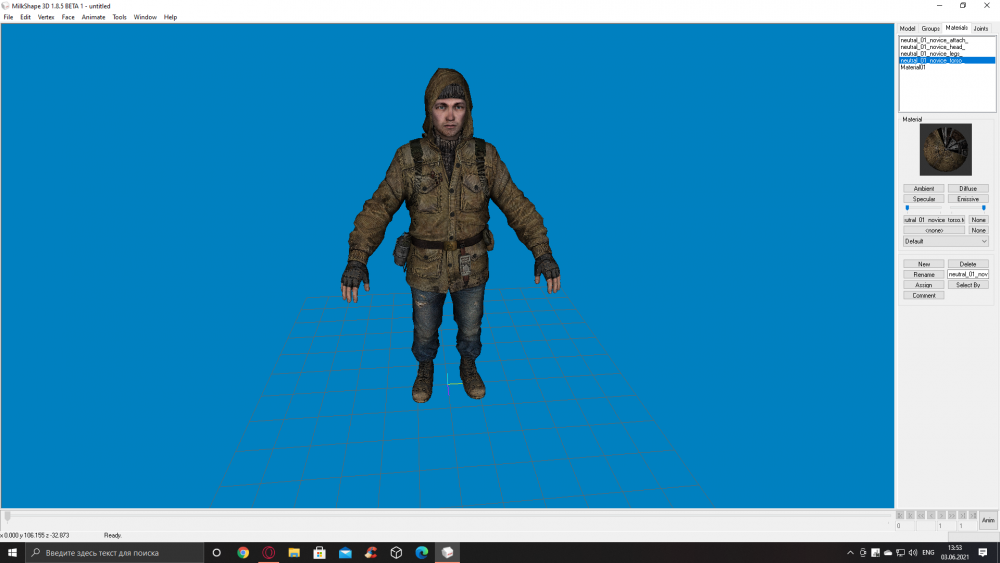Open Google Chrome from the taskbar

pos(243,553)
